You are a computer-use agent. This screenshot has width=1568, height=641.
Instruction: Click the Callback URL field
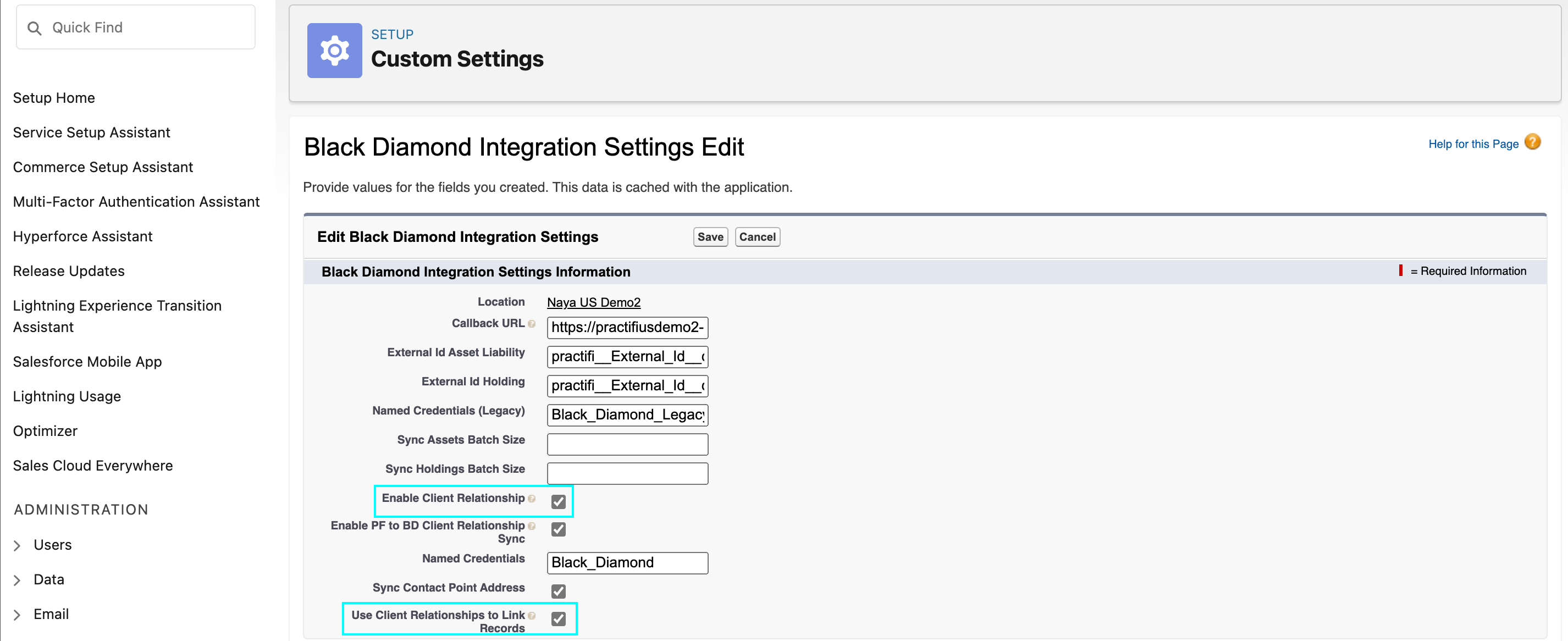pyautogui.click(x=627, y=328)
